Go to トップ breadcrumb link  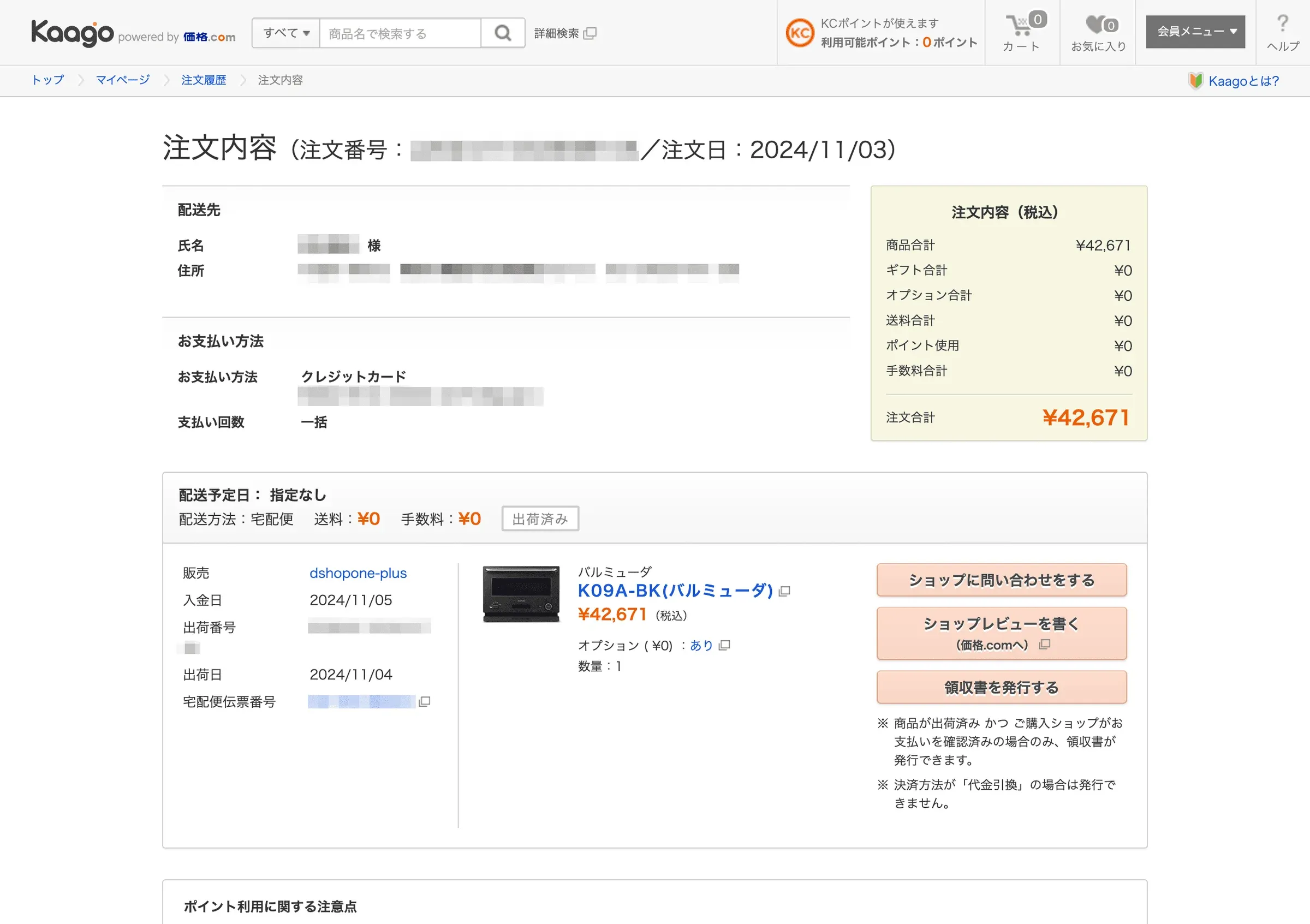pos(48,80)
